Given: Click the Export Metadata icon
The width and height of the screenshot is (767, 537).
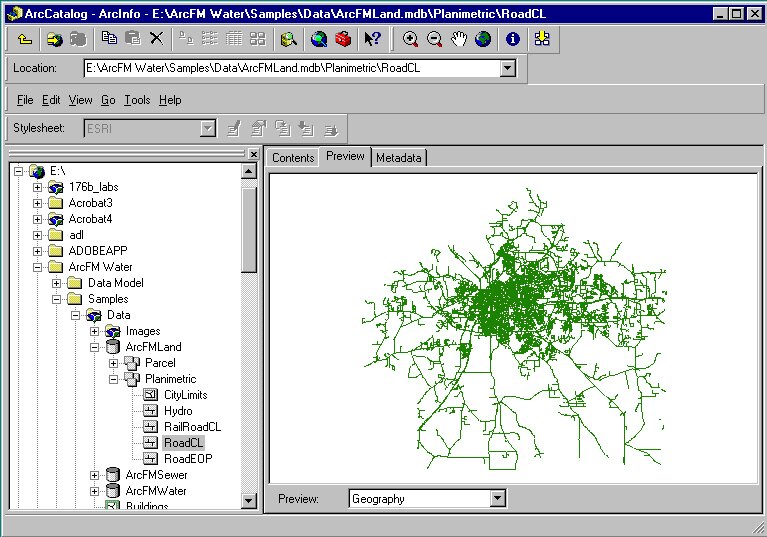Looking at the screenshot, I should (331, 130).
